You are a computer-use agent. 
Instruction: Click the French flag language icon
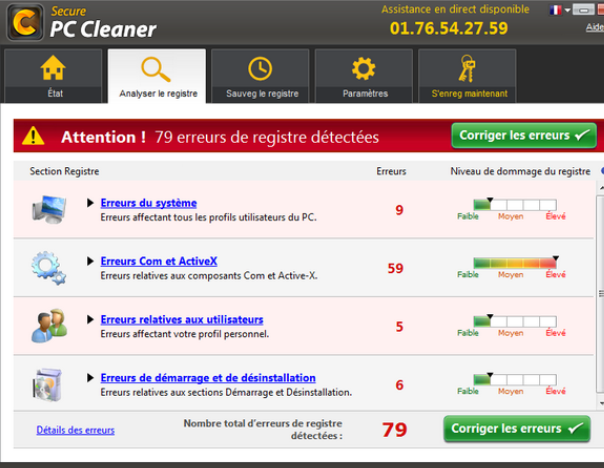click(x=555, y=10)
